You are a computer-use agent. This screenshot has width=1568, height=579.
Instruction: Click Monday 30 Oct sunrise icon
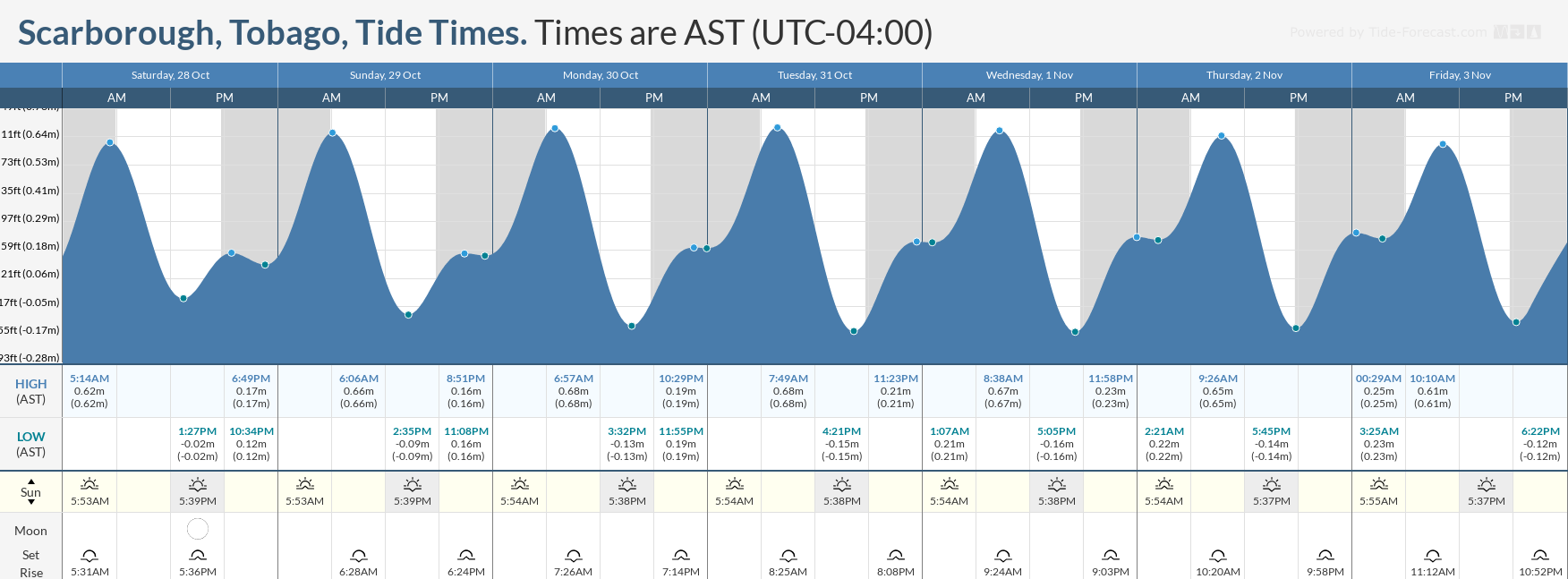pos(520,484)
